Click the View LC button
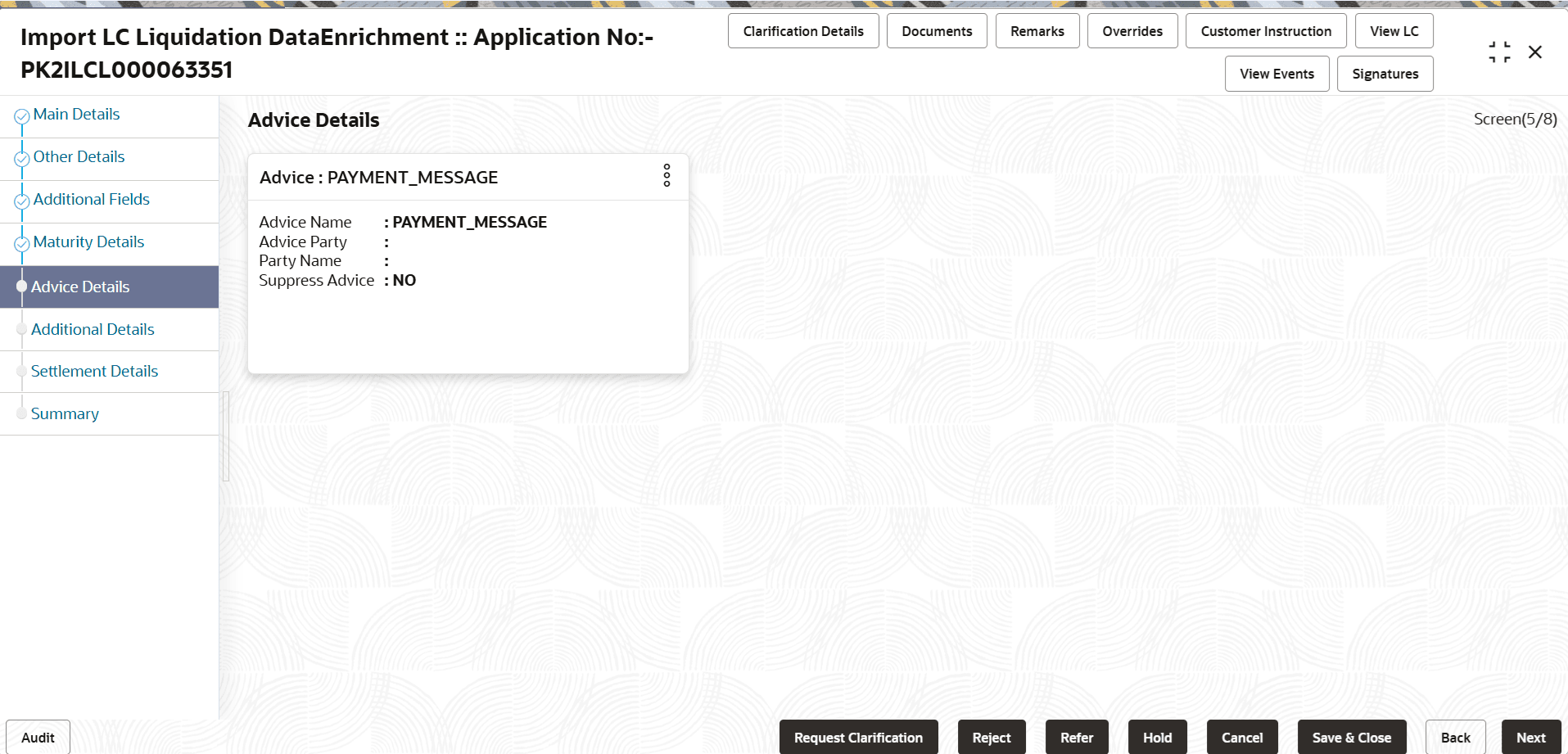 pyautogui.click(x=1394, y=31)
